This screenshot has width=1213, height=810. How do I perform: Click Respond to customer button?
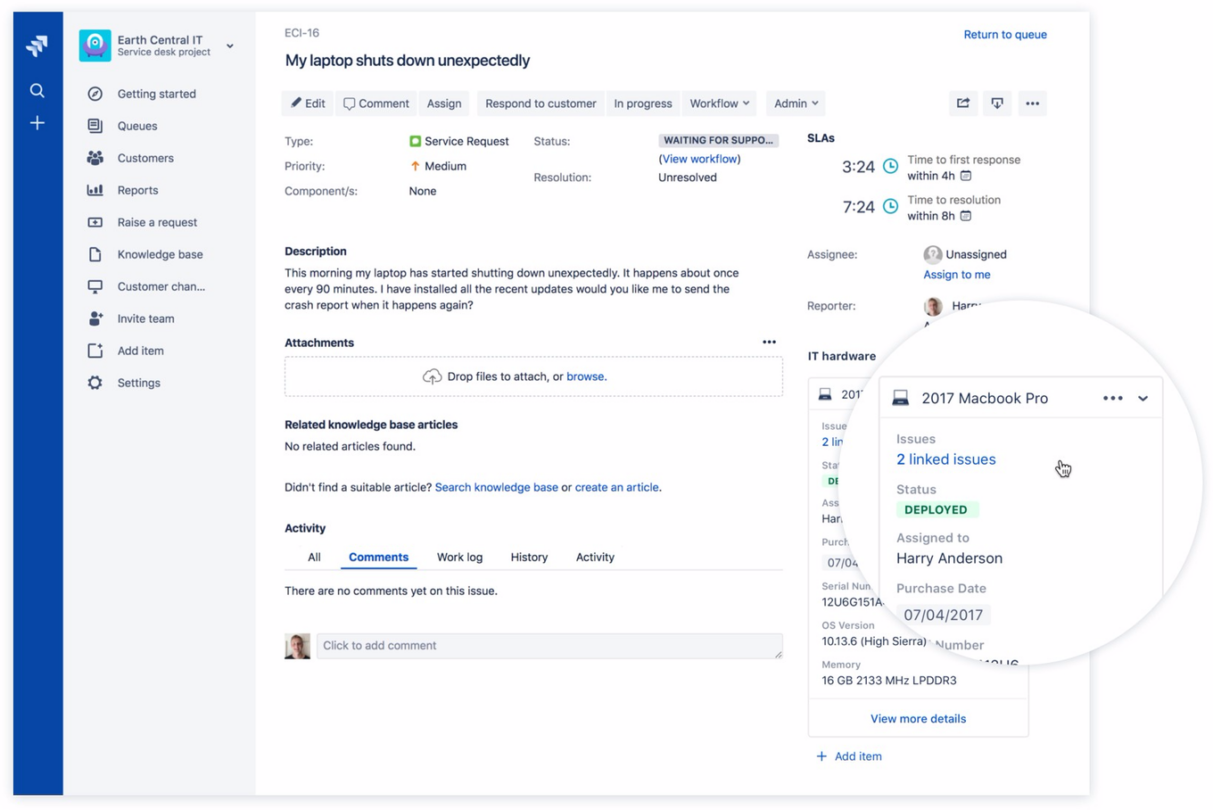tap(540, 103)
